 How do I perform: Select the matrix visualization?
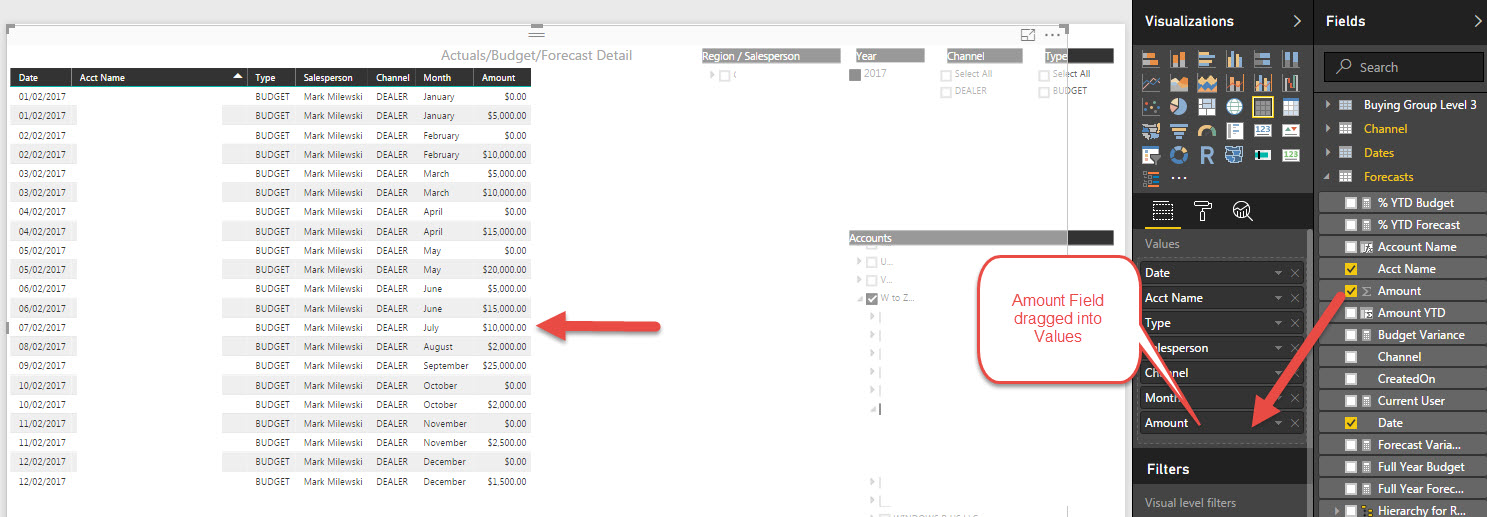pos(1291,107)
